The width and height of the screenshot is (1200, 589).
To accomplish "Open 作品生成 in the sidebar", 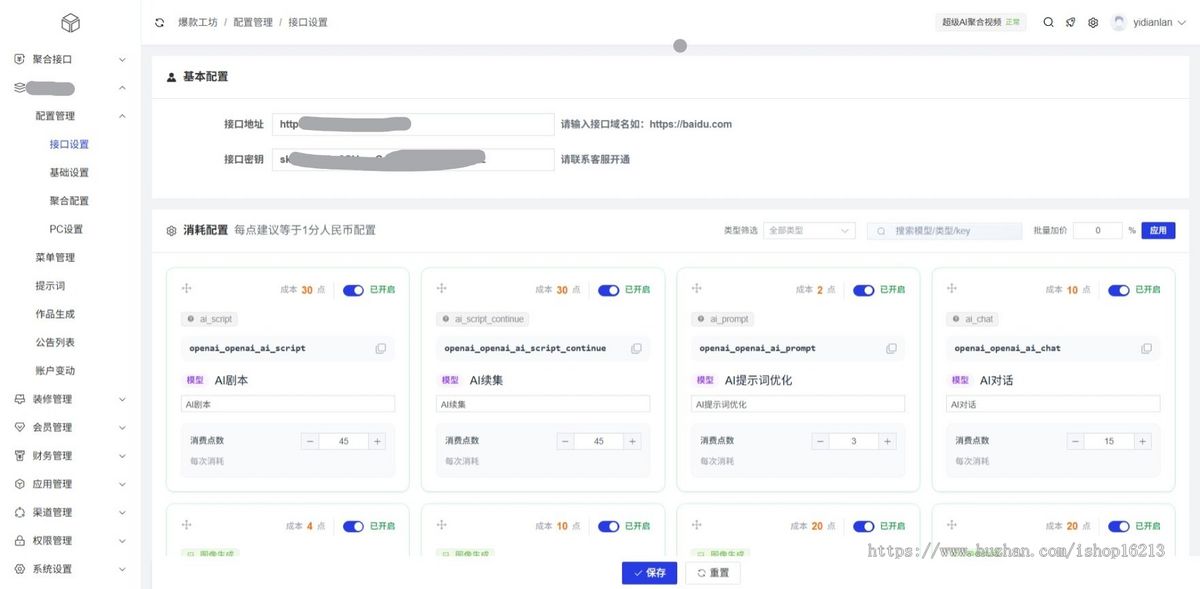I will tap(55, 314).
